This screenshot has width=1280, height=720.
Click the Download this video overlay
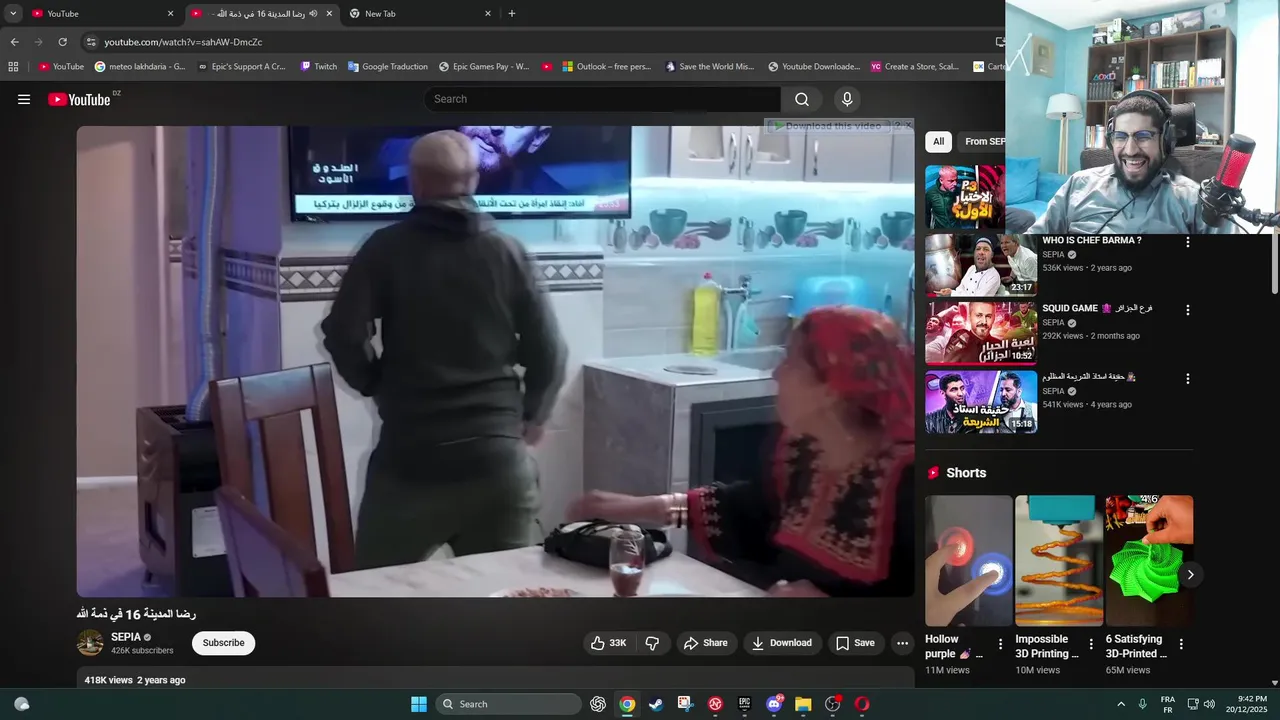coord(830,126)
